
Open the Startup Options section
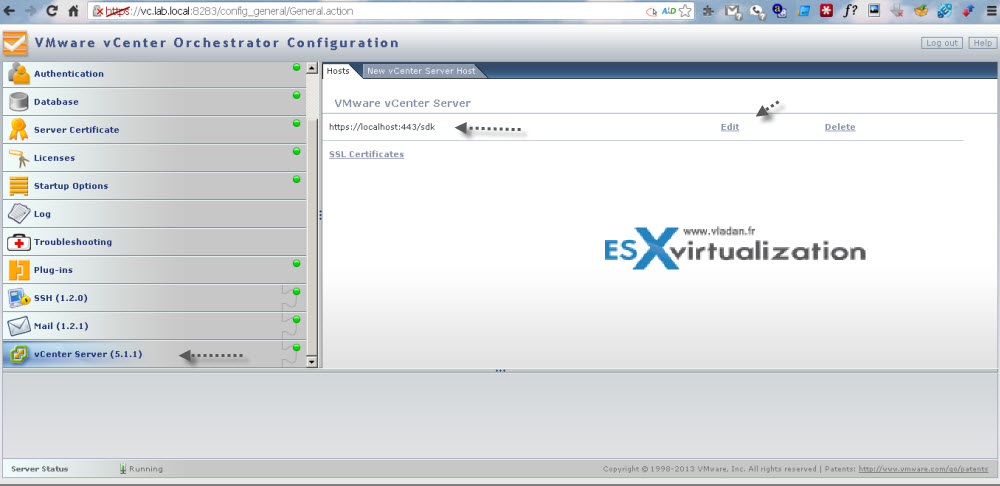coord(154,186)
